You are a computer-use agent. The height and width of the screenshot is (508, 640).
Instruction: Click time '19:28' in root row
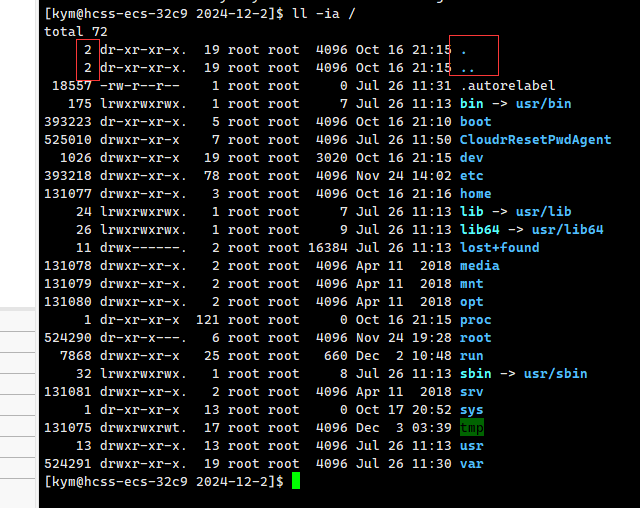coord(431,337)
